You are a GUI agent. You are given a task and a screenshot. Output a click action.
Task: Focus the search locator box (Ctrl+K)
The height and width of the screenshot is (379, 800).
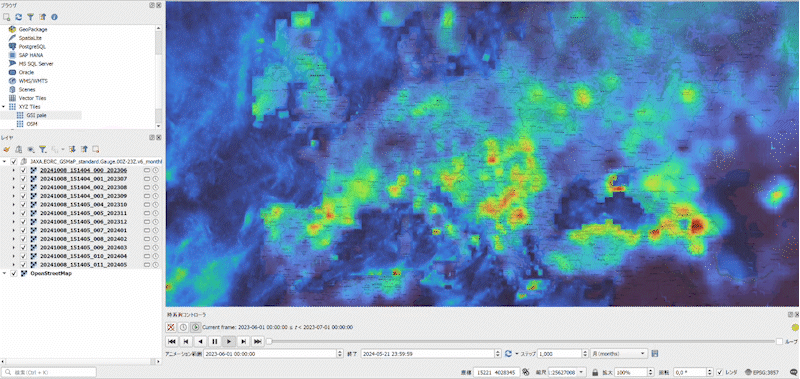pos(49,372)
